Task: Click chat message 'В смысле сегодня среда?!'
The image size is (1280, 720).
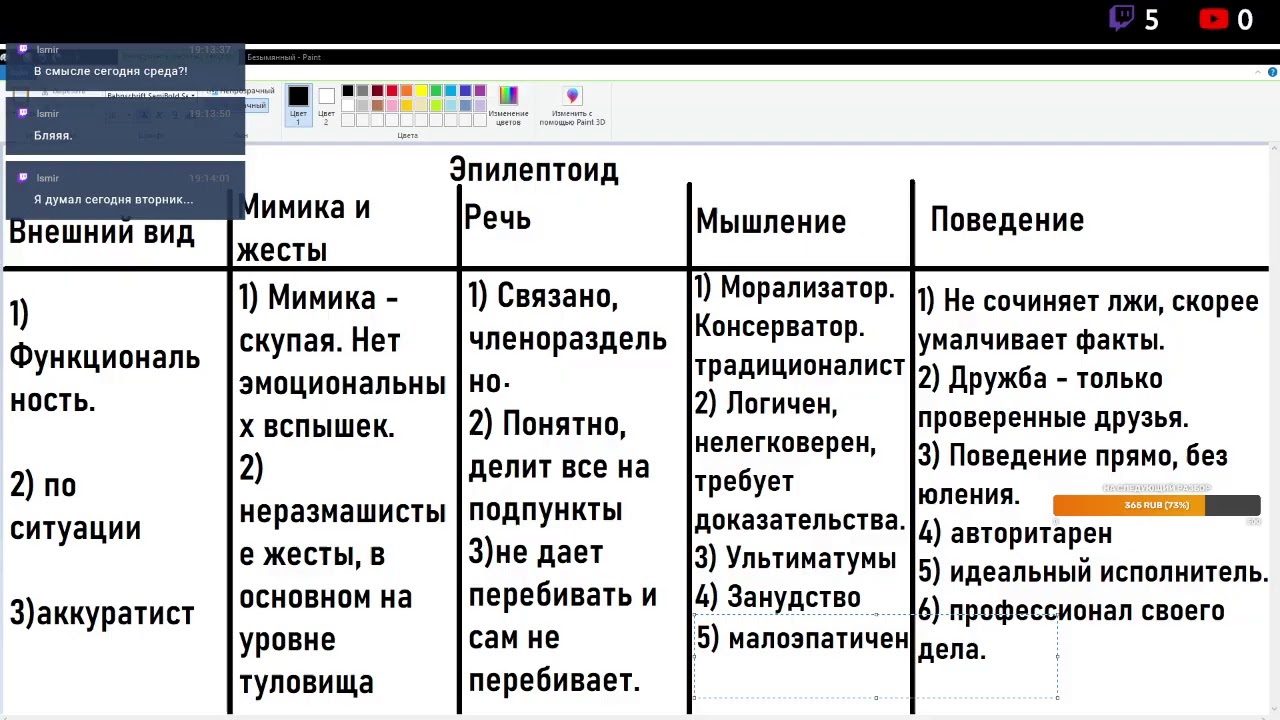Action: coord(110,71)
